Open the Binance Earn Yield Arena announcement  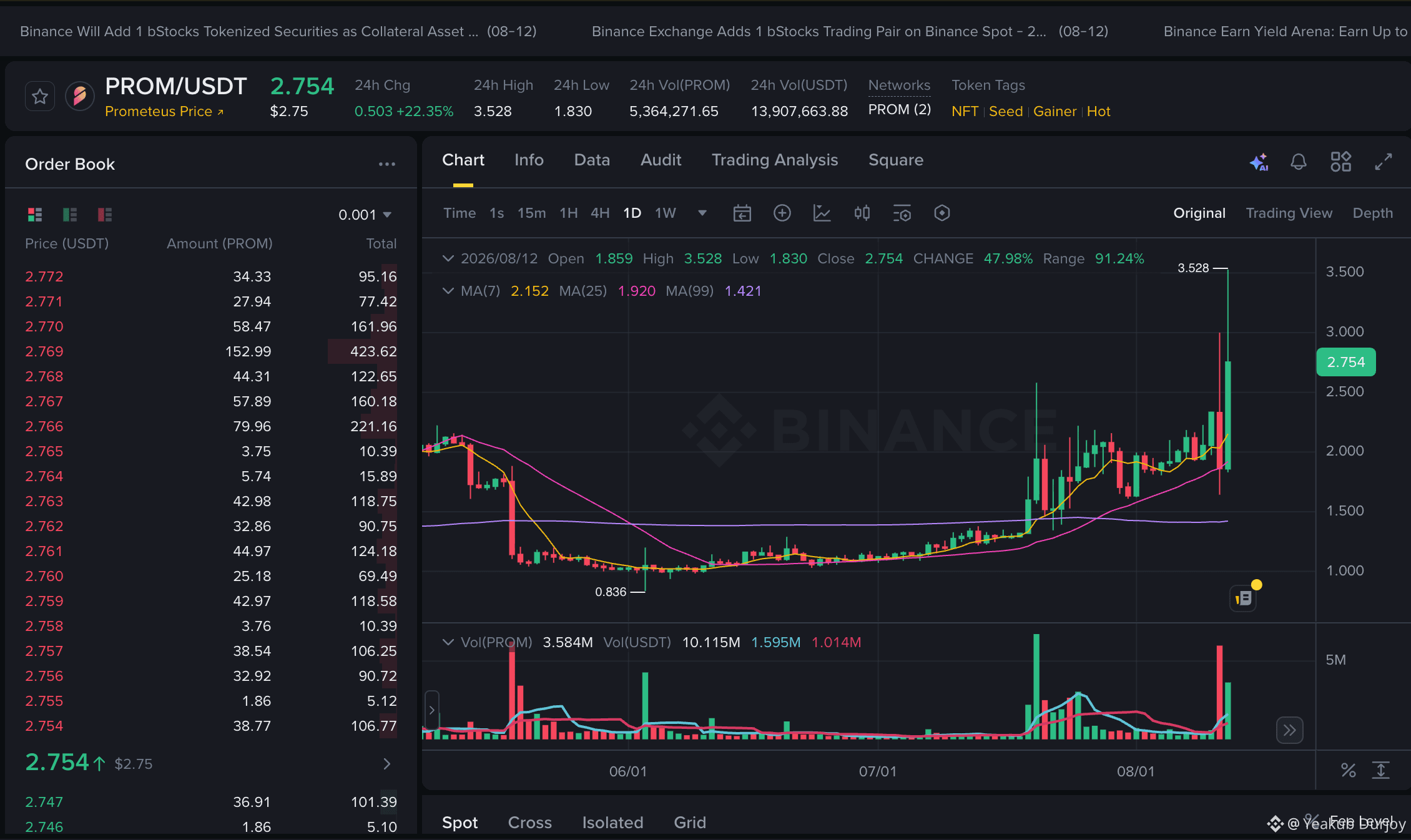[x=1286, y=32]
